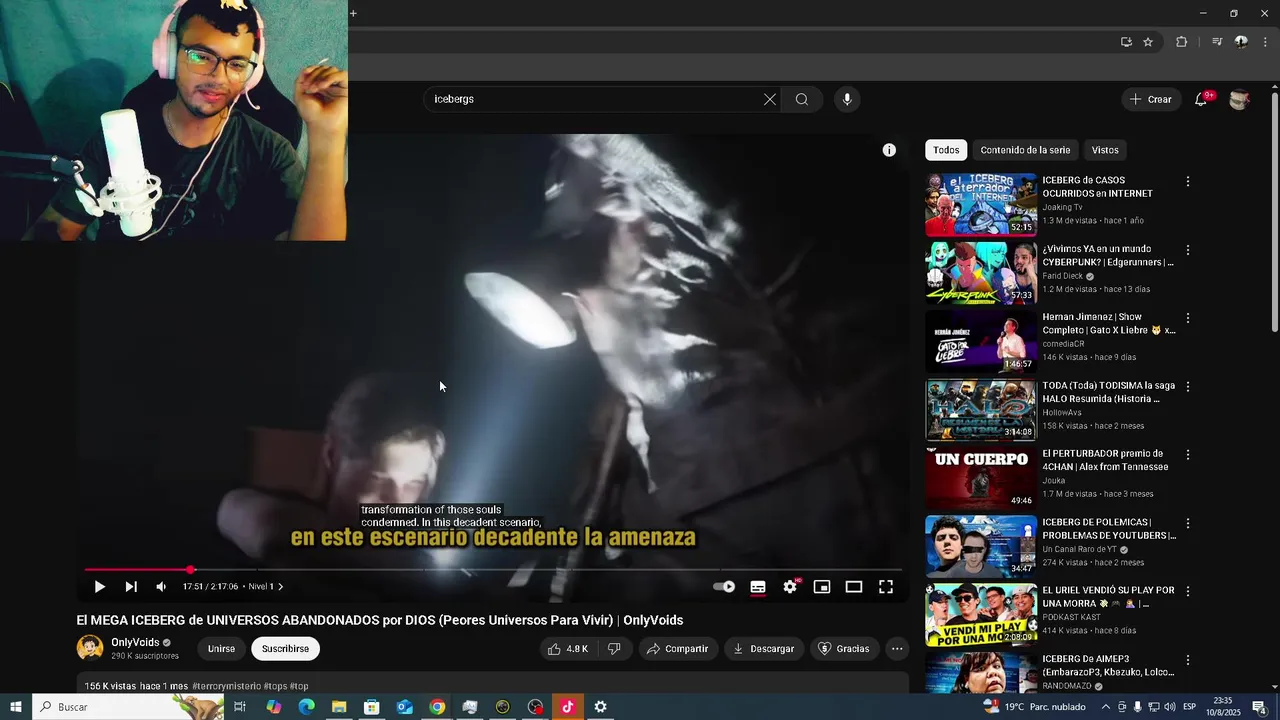The image size is (1280, 720).
Task: Play the paused YouTube video
Action: (x=99, y=587)
